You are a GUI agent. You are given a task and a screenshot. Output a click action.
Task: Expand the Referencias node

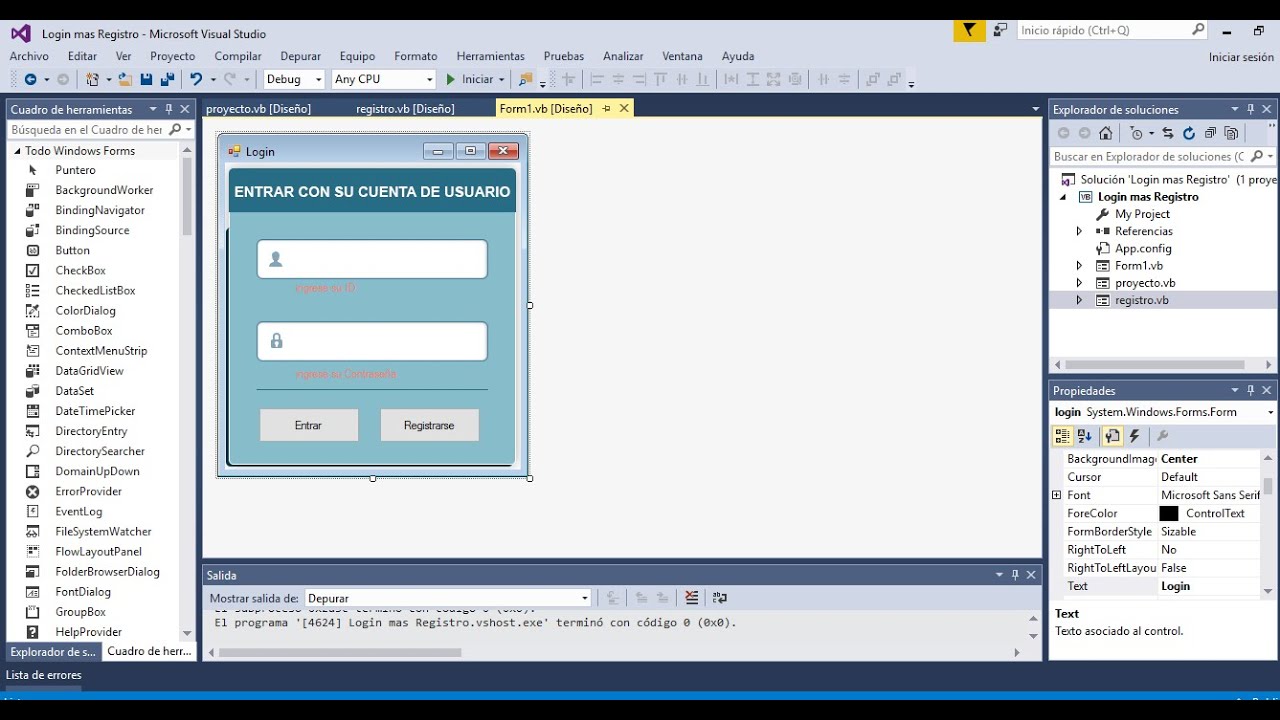pos(1079,231)
